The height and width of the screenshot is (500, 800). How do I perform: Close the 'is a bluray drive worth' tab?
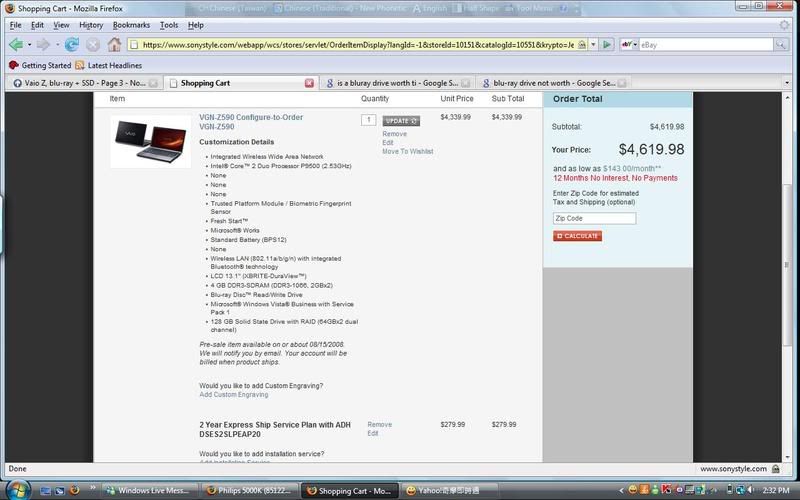click(x=465, y=83)
